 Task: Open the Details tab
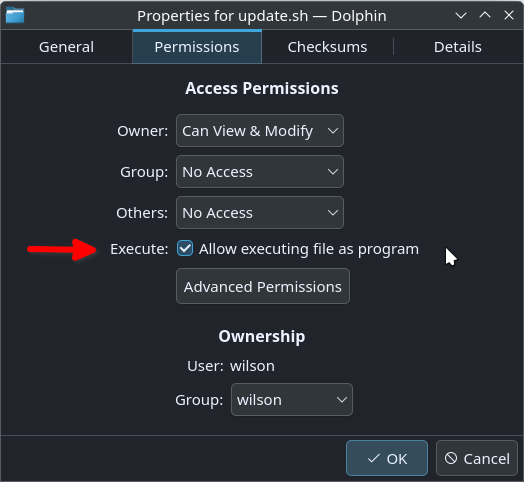tap(457, 47)
